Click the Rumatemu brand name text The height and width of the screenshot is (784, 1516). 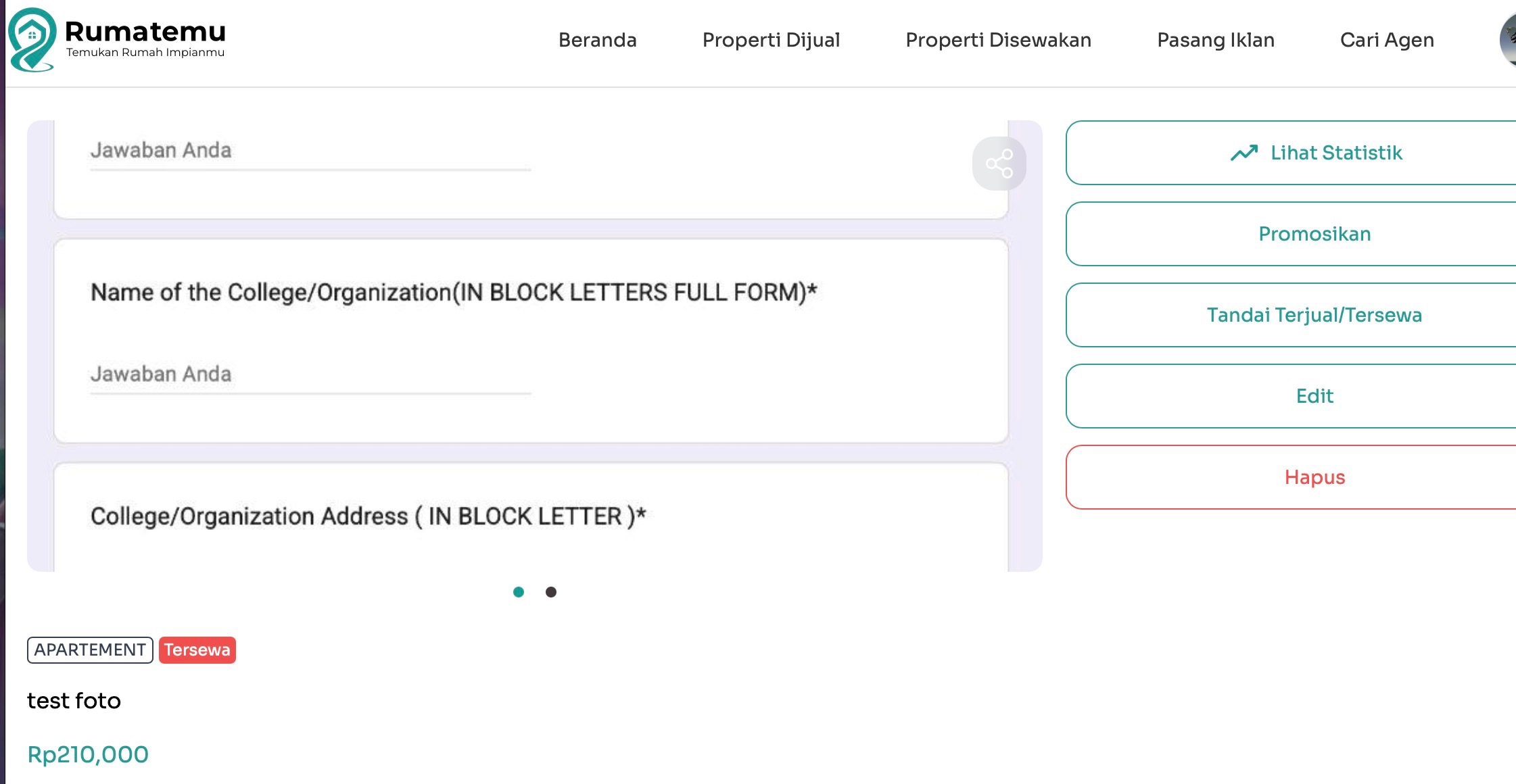pyautogui.click(x=145, y=32)
